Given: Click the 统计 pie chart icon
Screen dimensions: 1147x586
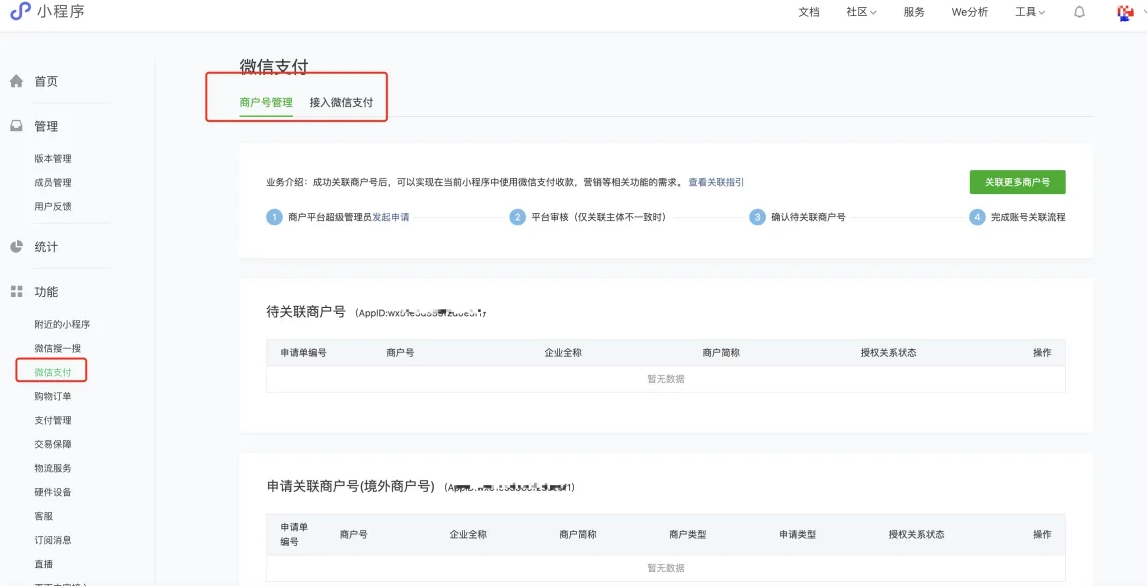Looking at the screenshot, I should [x=17, y=247].
